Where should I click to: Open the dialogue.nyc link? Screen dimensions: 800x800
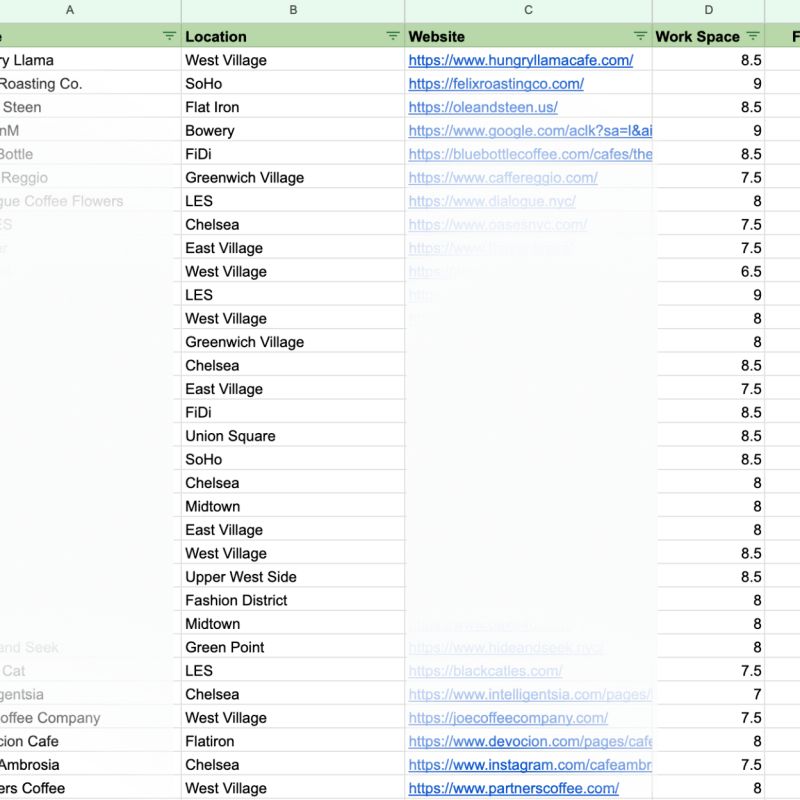(492, 201)
